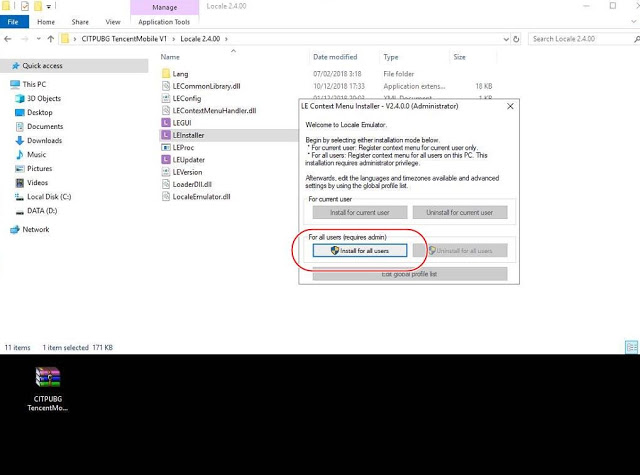Image resolution: width=640 pixels, height=475 pixels.
Task: Expand the ribbon with the chevron
Action: [x=634, y=21]
